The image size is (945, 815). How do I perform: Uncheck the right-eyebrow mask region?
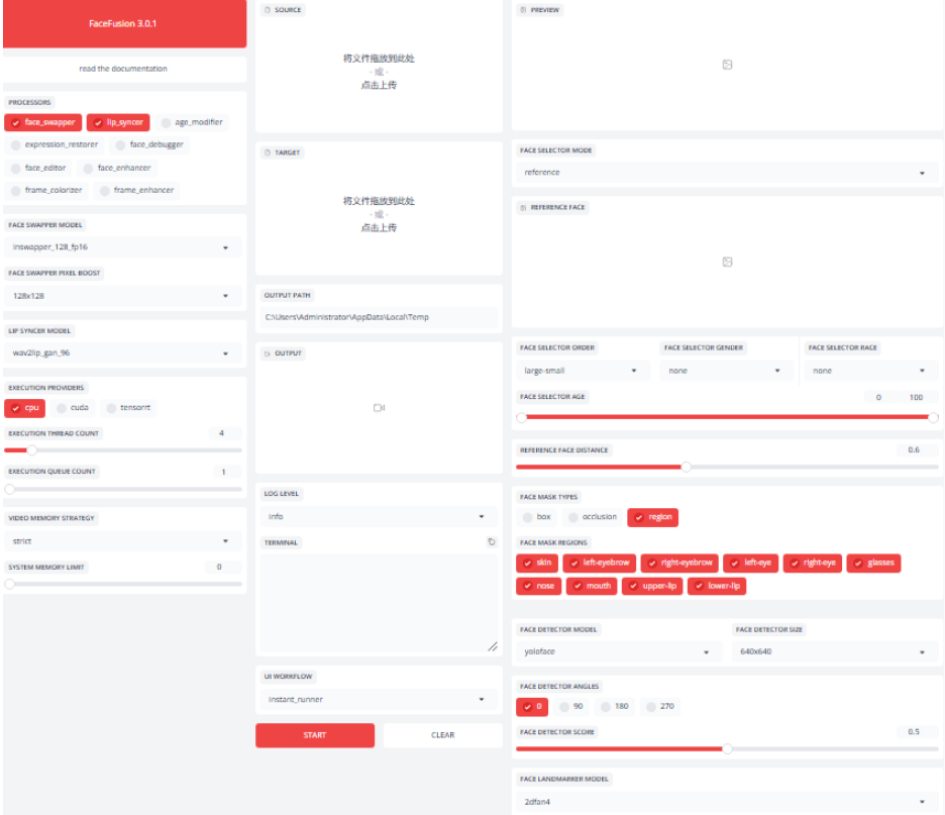click(679, 563)
